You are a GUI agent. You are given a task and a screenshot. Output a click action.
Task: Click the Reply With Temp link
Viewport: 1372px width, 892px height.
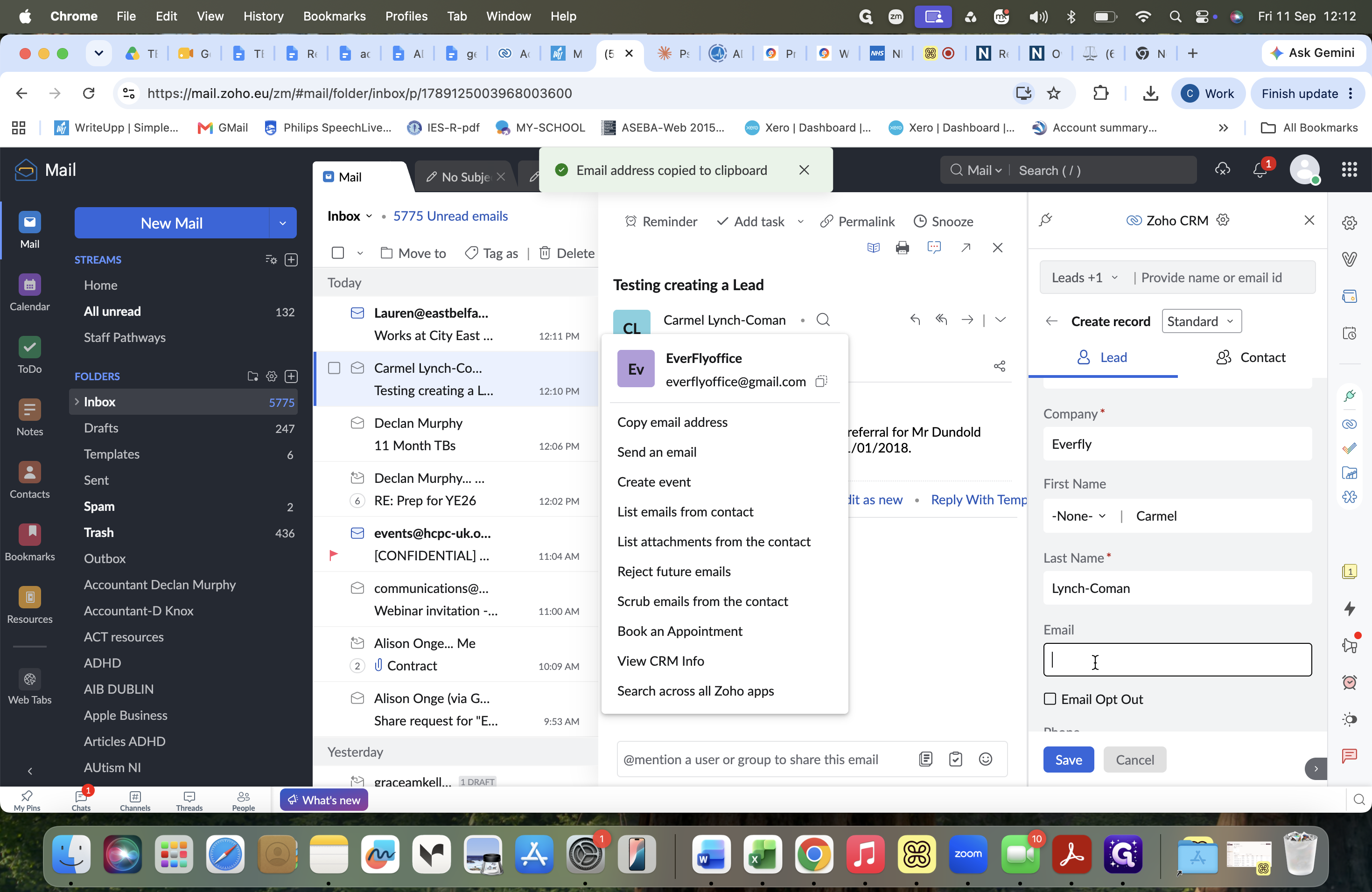tap(978, 500)
